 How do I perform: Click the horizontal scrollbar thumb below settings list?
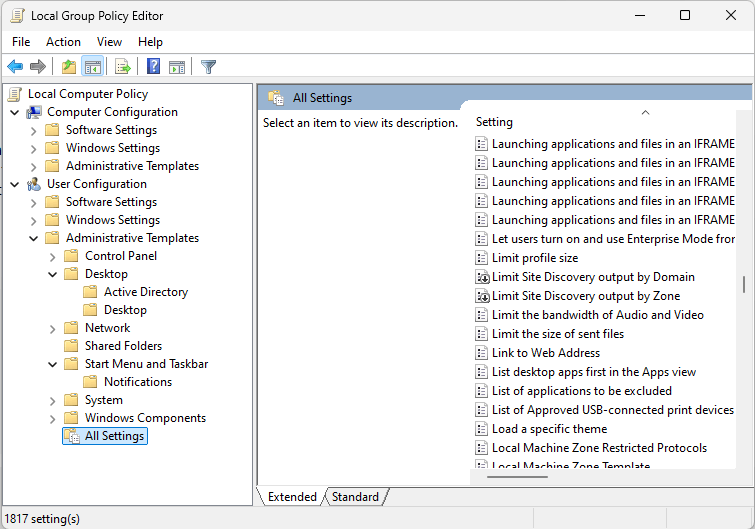point(517,477)
